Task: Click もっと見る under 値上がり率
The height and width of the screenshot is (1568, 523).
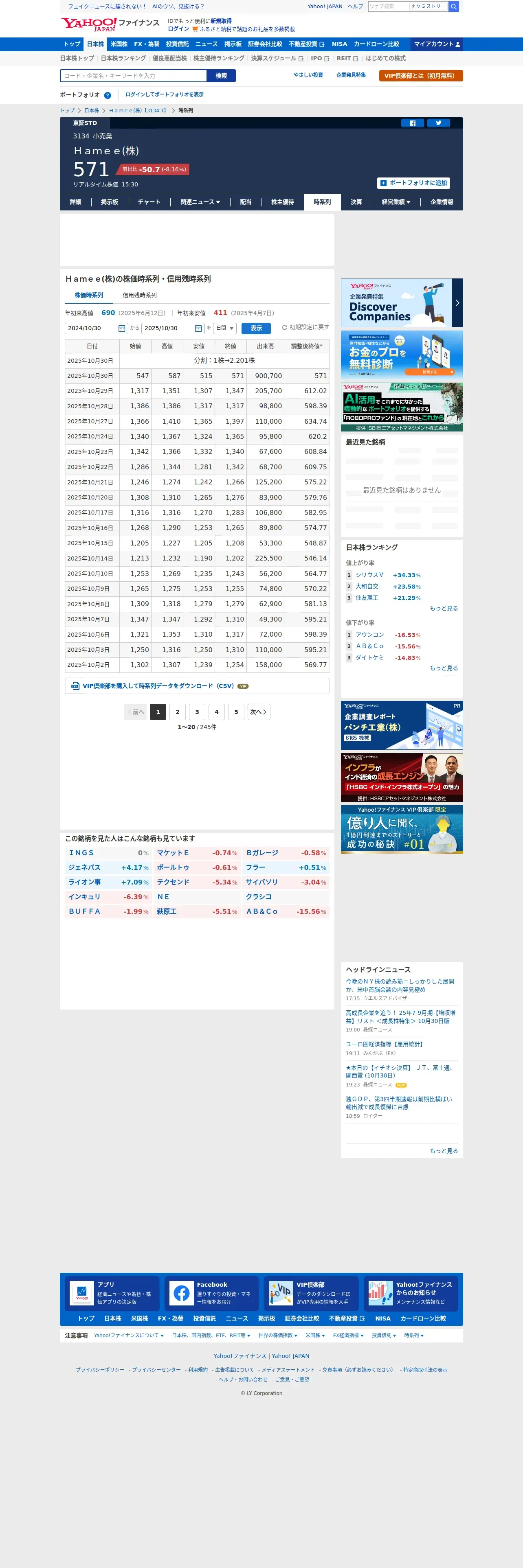Action: pos(444,608)
